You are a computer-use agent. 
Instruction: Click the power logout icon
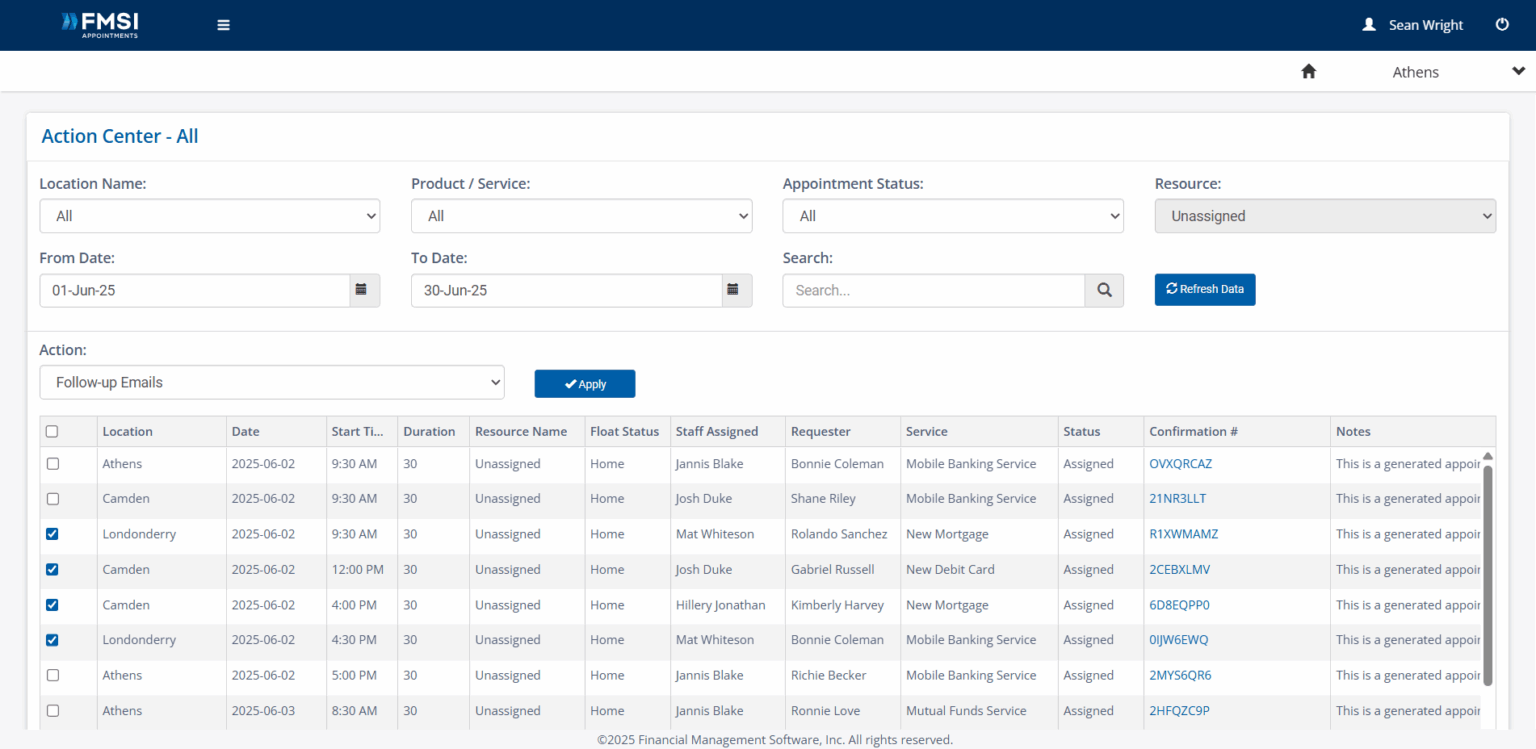pyautogui.click(x=1501, y=25)
